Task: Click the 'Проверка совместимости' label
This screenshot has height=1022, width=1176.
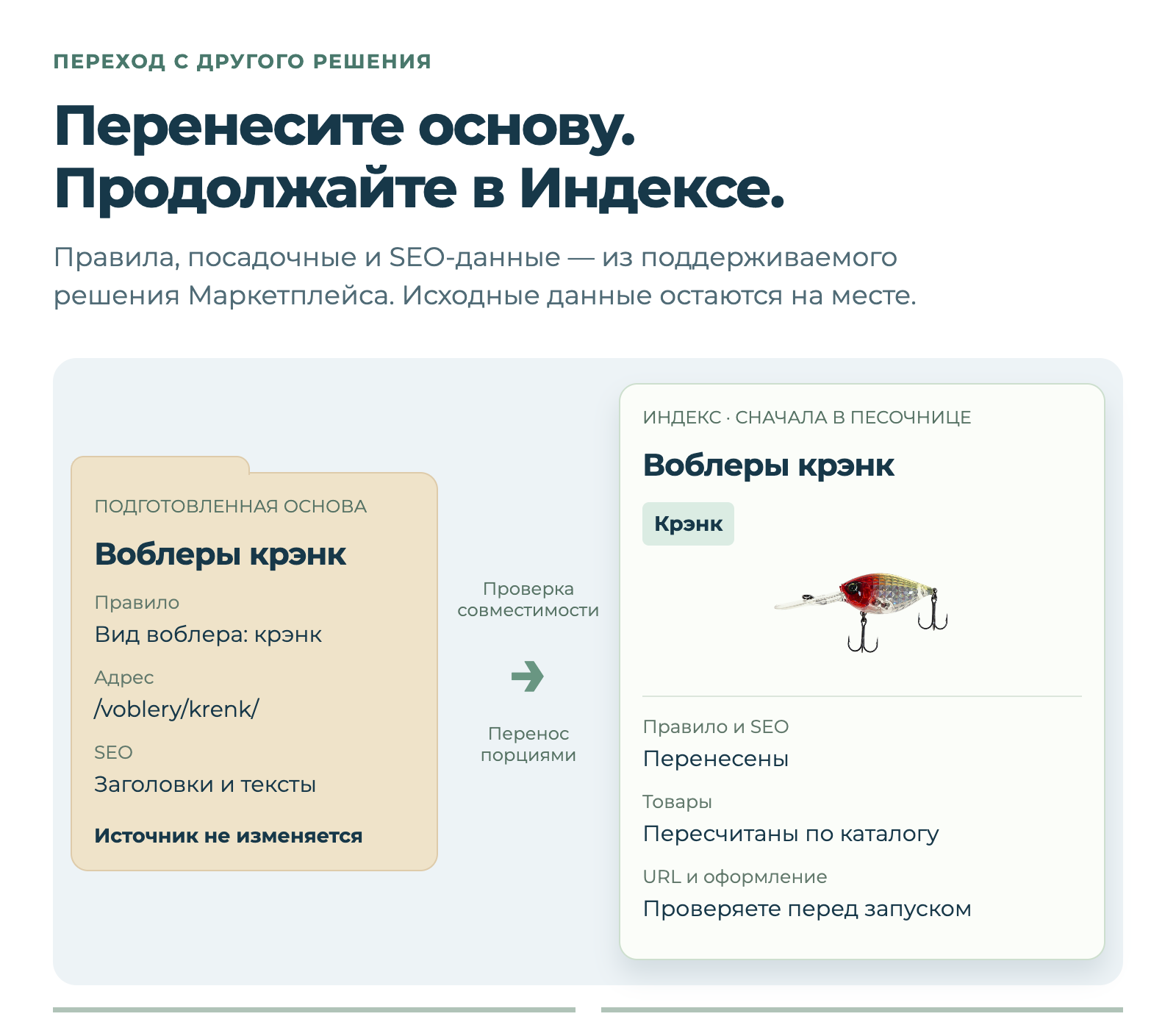Action: [528, 599]
